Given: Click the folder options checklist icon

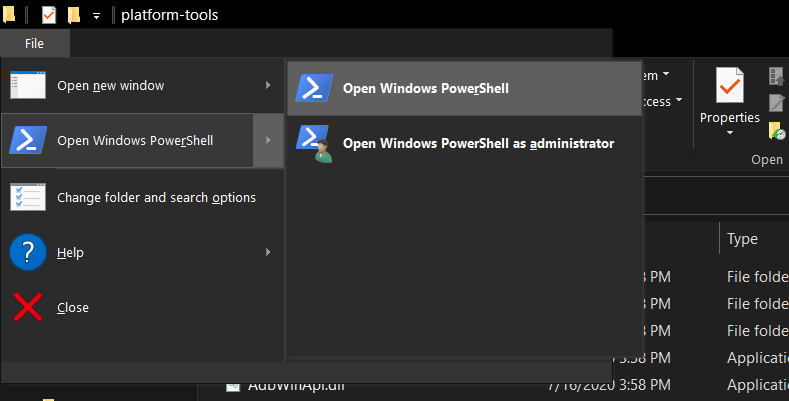Looking at the screenshot, I should 28,197.
